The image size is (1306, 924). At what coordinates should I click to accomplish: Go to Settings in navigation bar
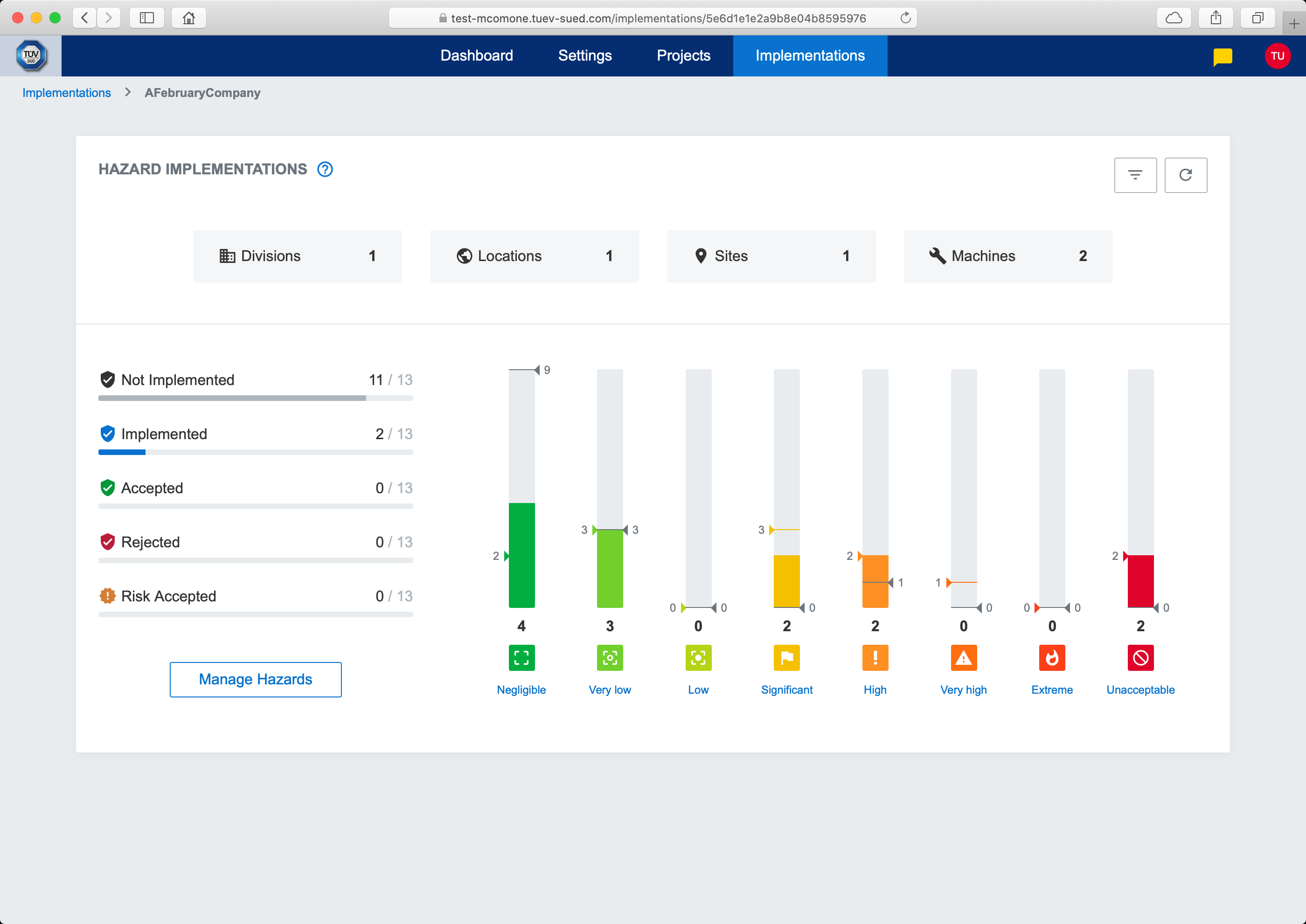585,56
